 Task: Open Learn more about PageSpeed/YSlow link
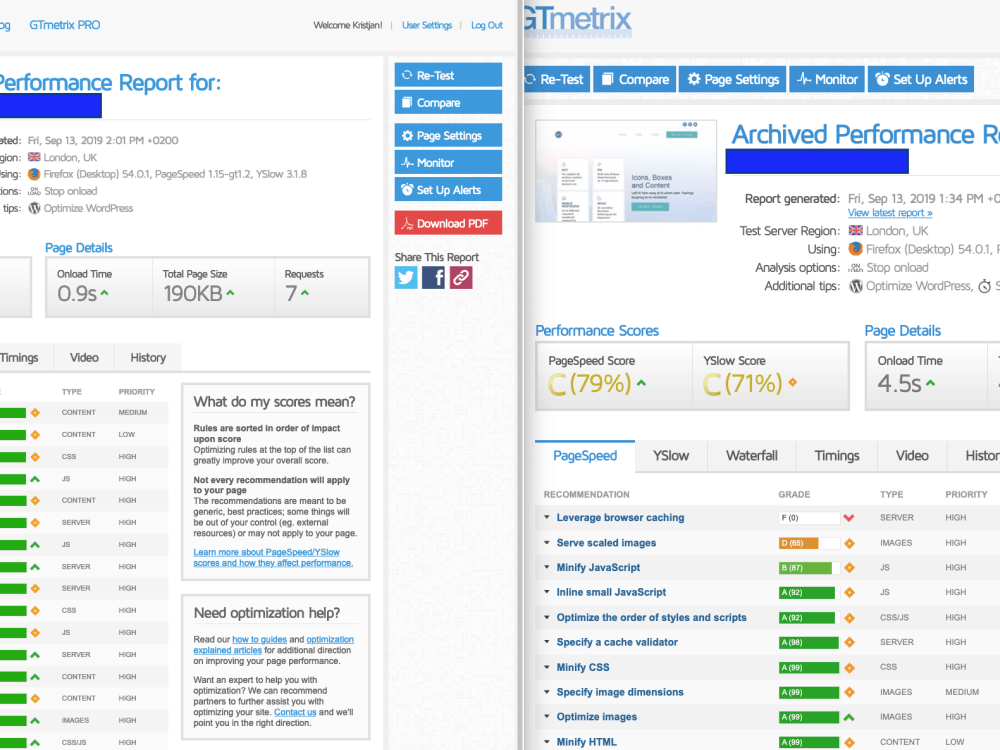(273, 557)
